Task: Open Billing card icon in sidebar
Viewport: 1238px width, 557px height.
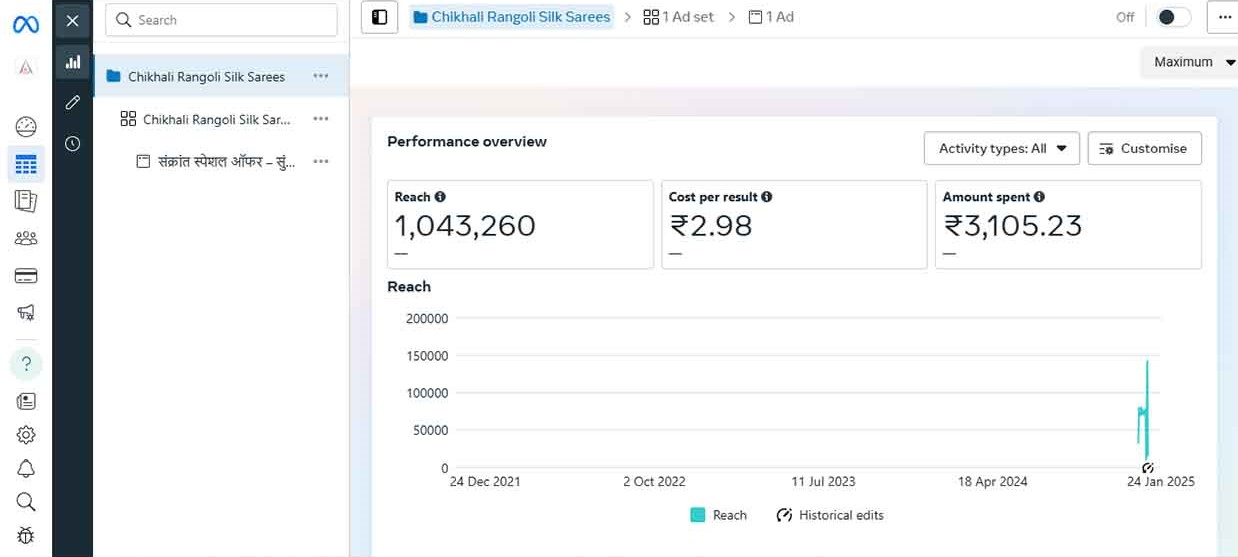Action: (x=26, y=276)
